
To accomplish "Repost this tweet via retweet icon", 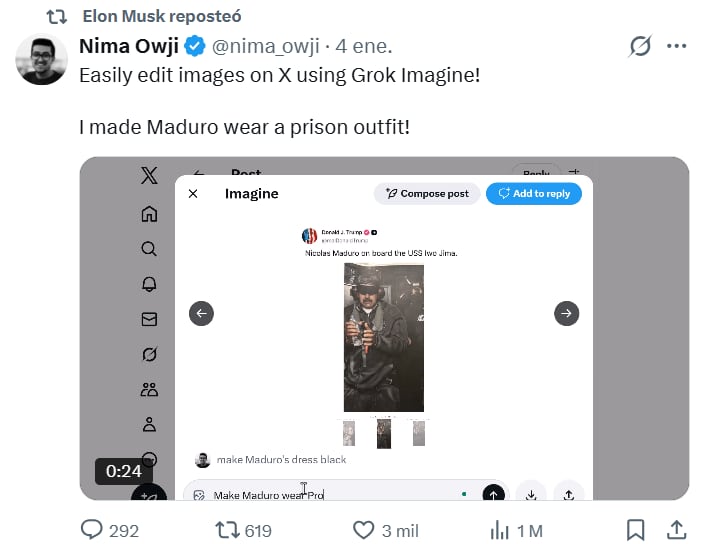I will click(x=228, y=529).
